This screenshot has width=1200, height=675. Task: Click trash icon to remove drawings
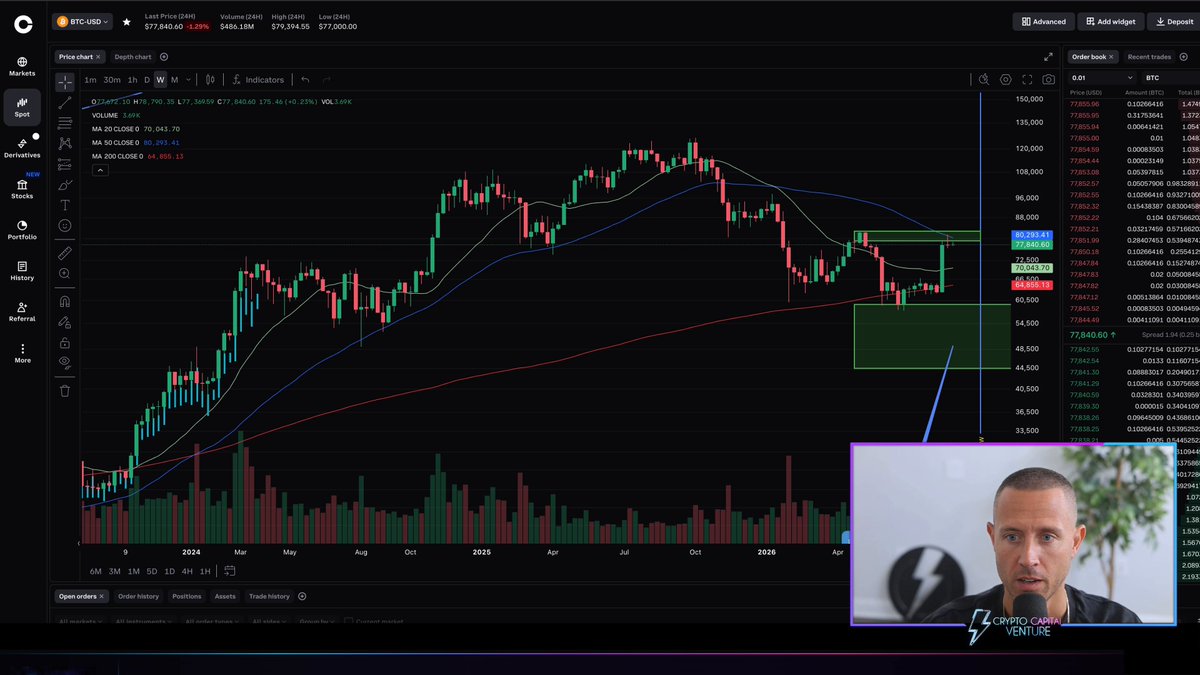point(65,390)
